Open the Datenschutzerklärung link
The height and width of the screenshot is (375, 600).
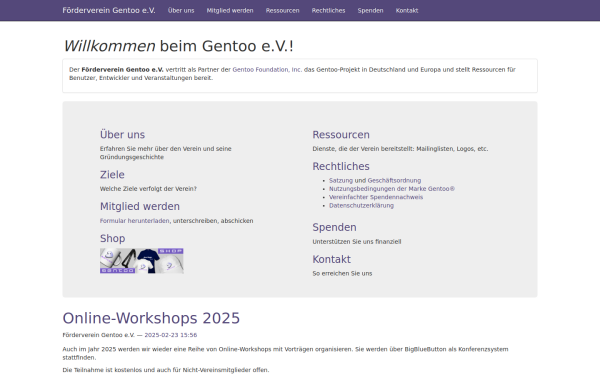click(361, 205)
